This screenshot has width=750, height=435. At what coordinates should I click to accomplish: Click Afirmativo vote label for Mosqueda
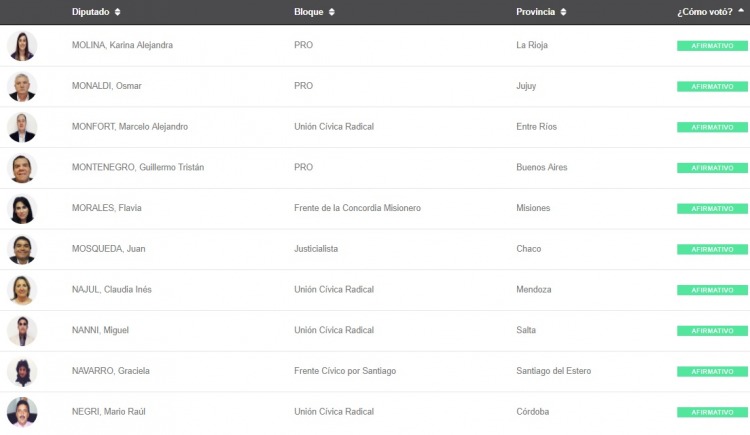pyautogui.click(x=712, y=249)
